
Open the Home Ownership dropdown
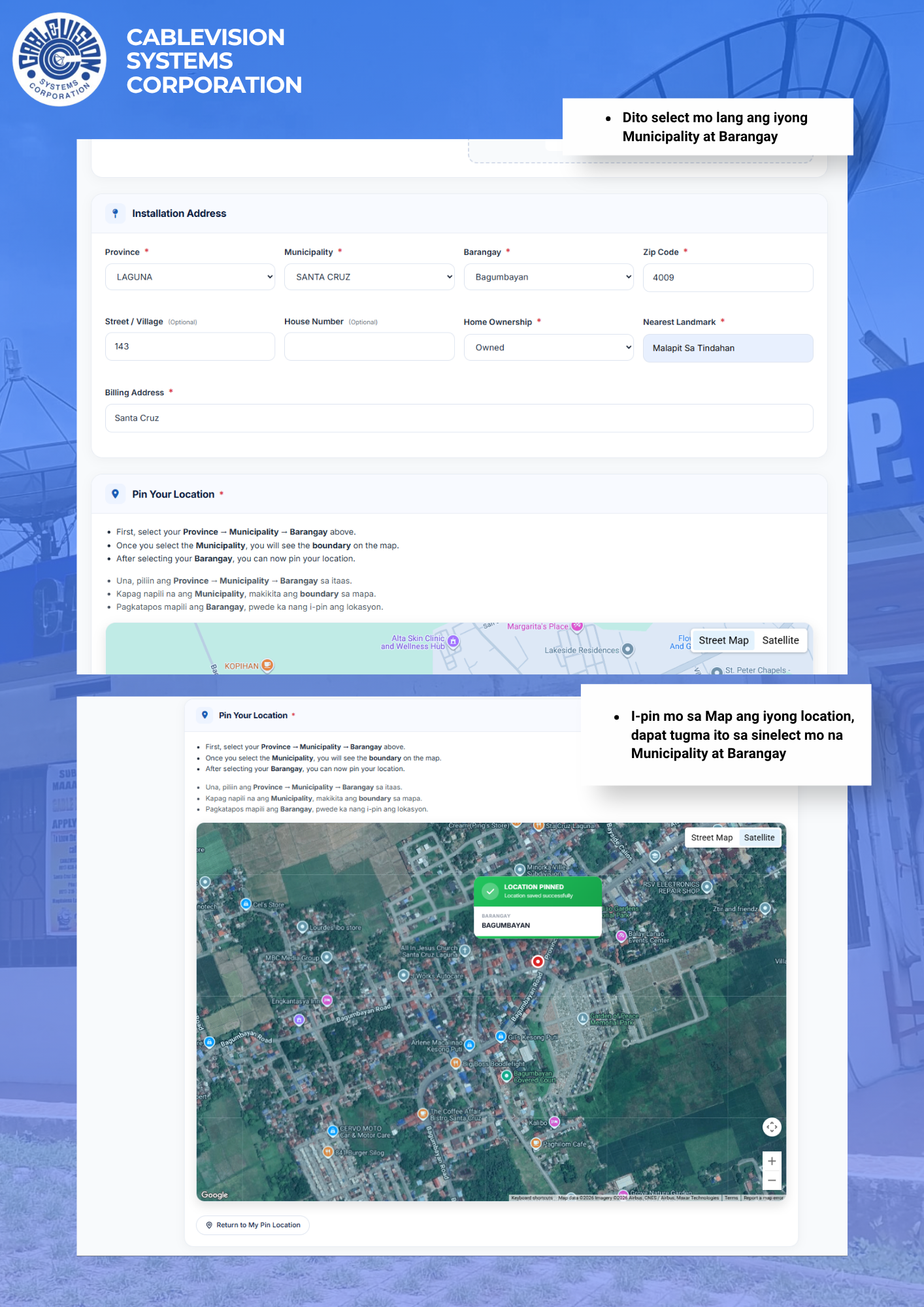click(x=549, y=348)
